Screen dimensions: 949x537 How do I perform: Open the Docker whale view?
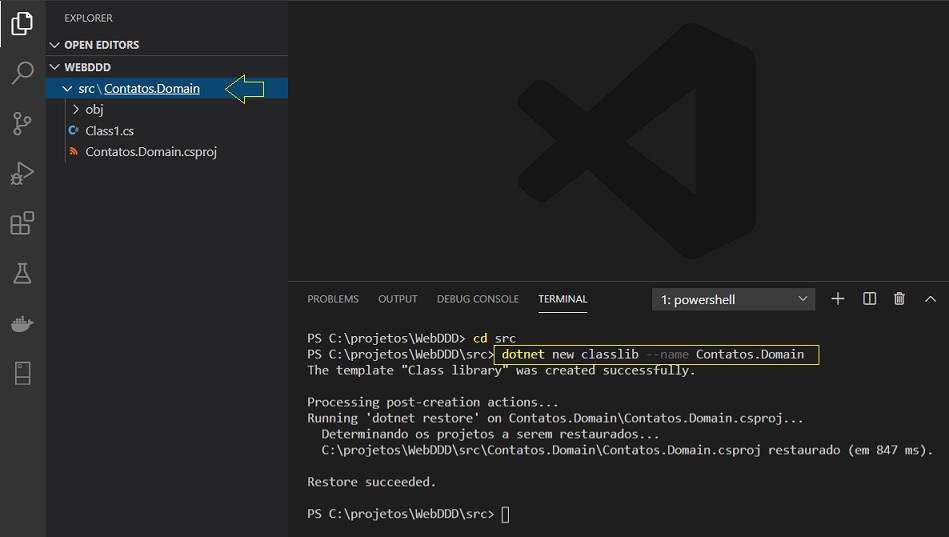point(22,323)
